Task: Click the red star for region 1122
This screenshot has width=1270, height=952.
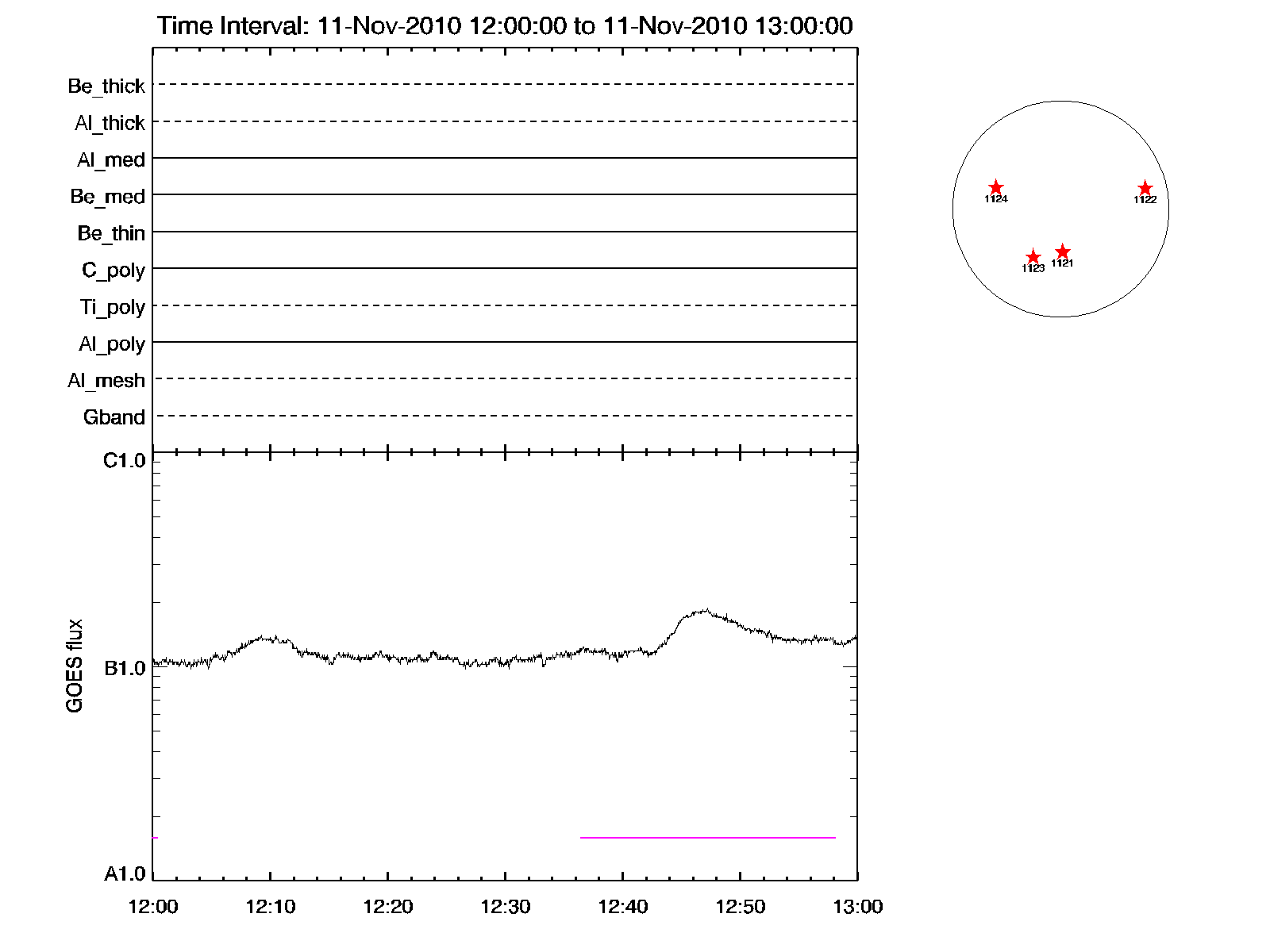Action: (1145, 188)
